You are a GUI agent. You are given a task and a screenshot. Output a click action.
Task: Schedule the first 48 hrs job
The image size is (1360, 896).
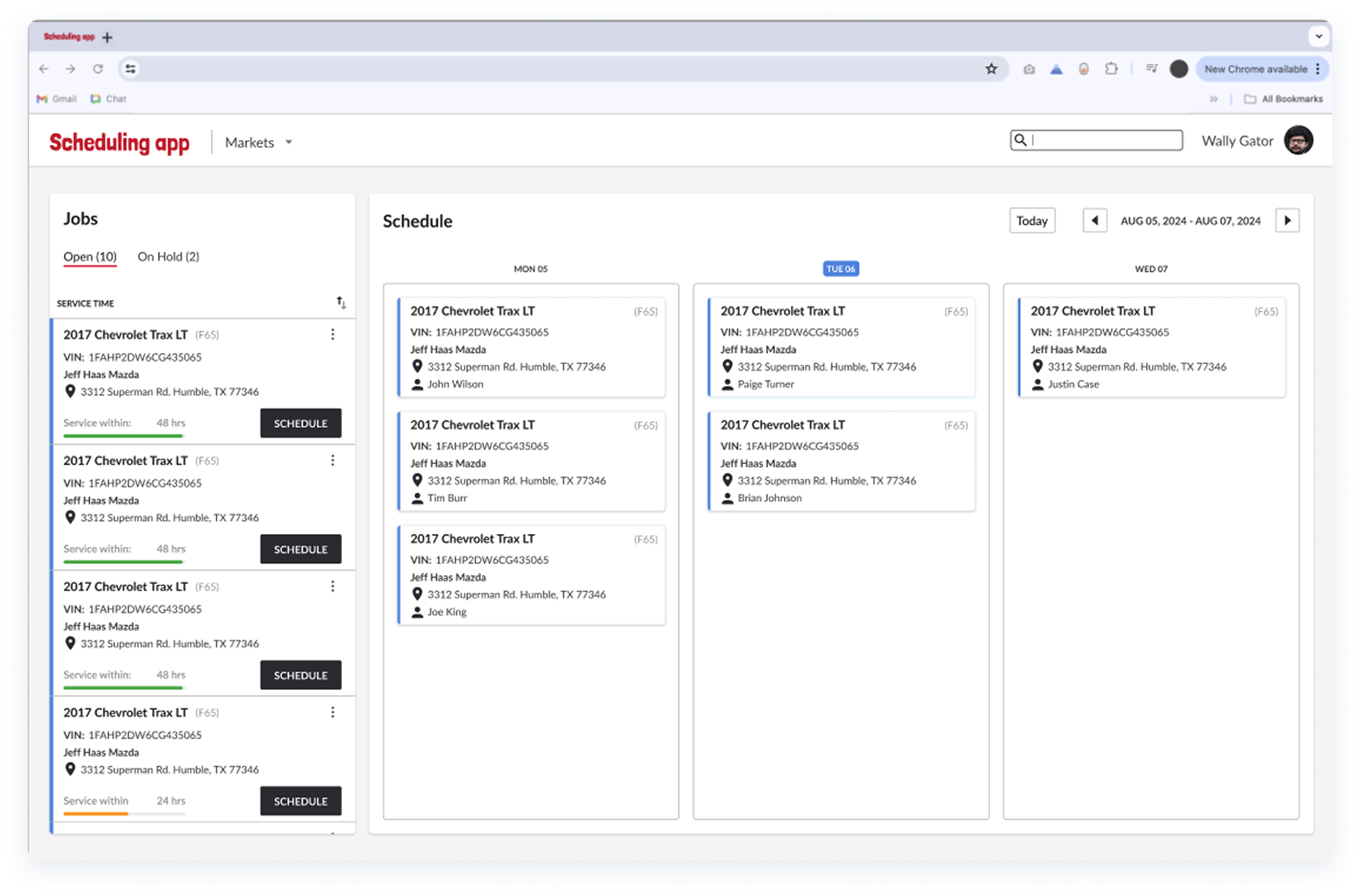(300, 423)
